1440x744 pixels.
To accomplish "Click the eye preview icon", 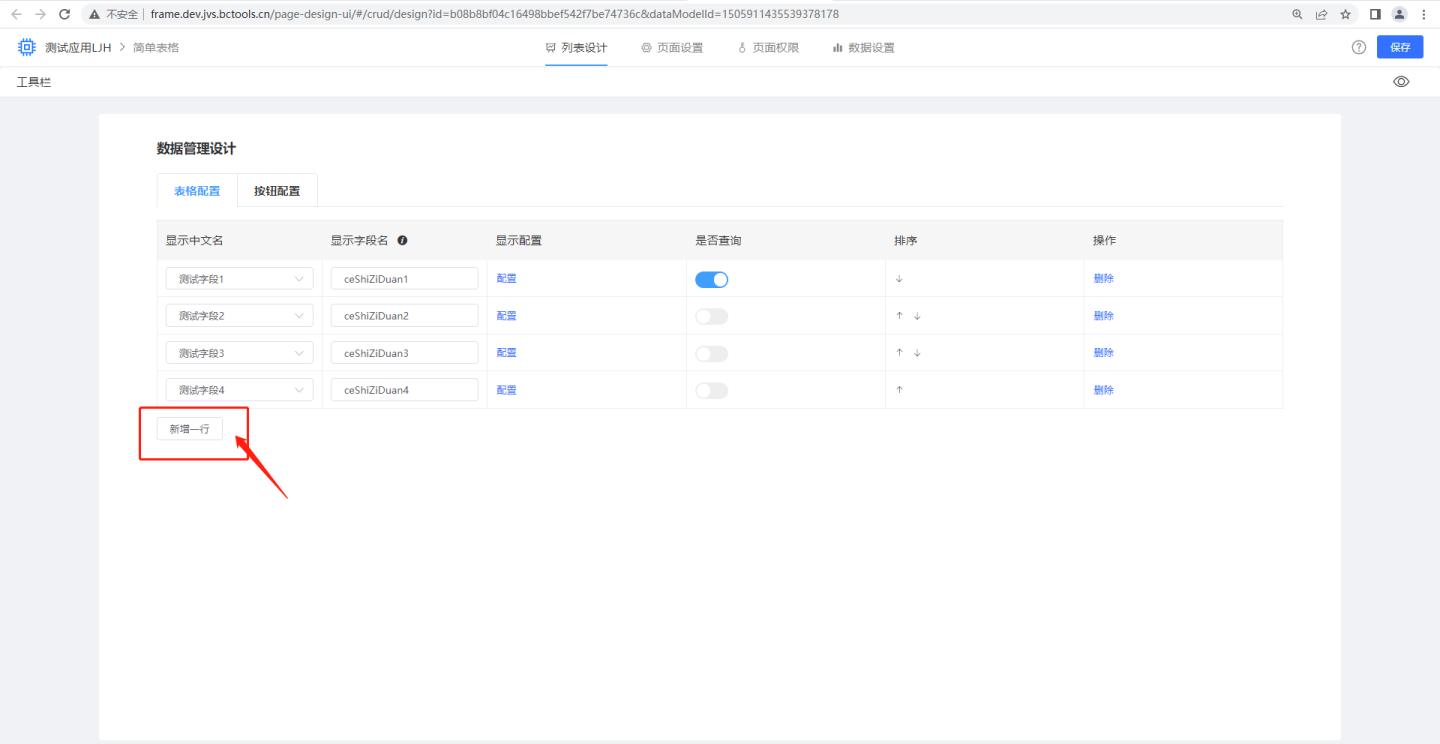I will [x=1401, y=82].
